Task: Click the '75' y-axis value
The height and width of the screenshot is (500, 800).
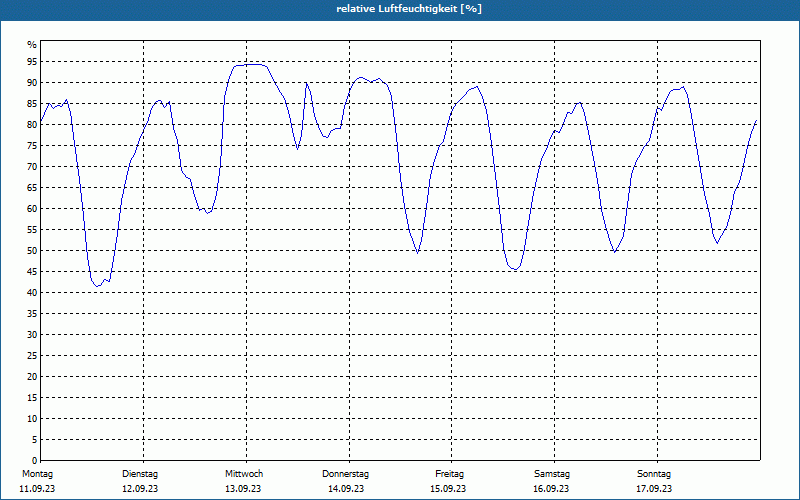Action: click(x=32, y=146)
